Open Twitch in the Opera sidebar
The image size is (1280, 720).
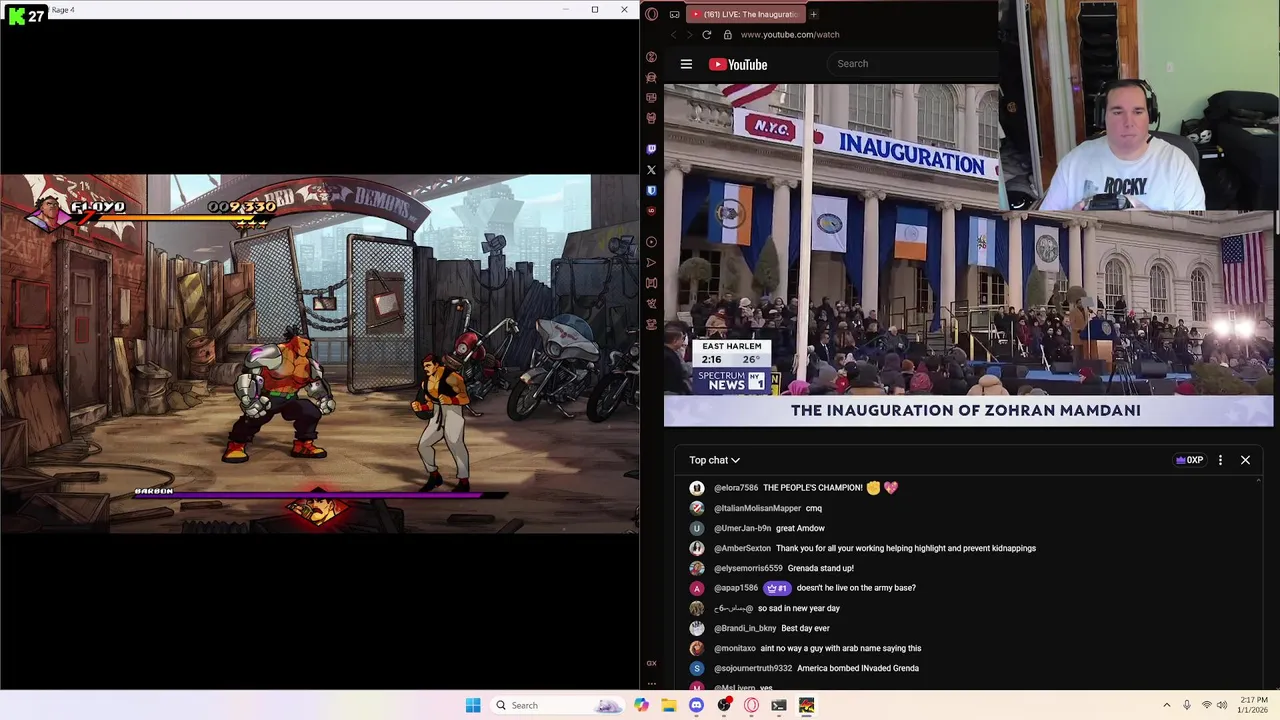(651, 149)
